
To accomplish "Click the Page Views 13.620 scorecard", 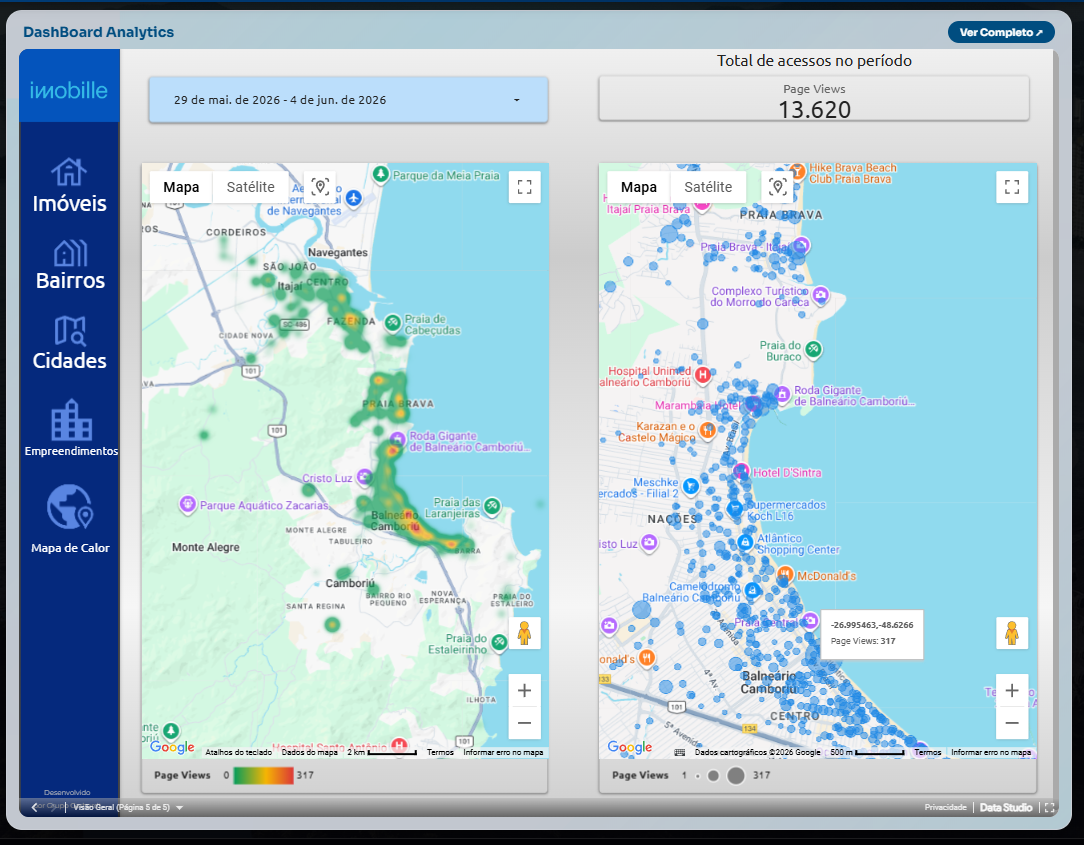I will pos(814,99).
